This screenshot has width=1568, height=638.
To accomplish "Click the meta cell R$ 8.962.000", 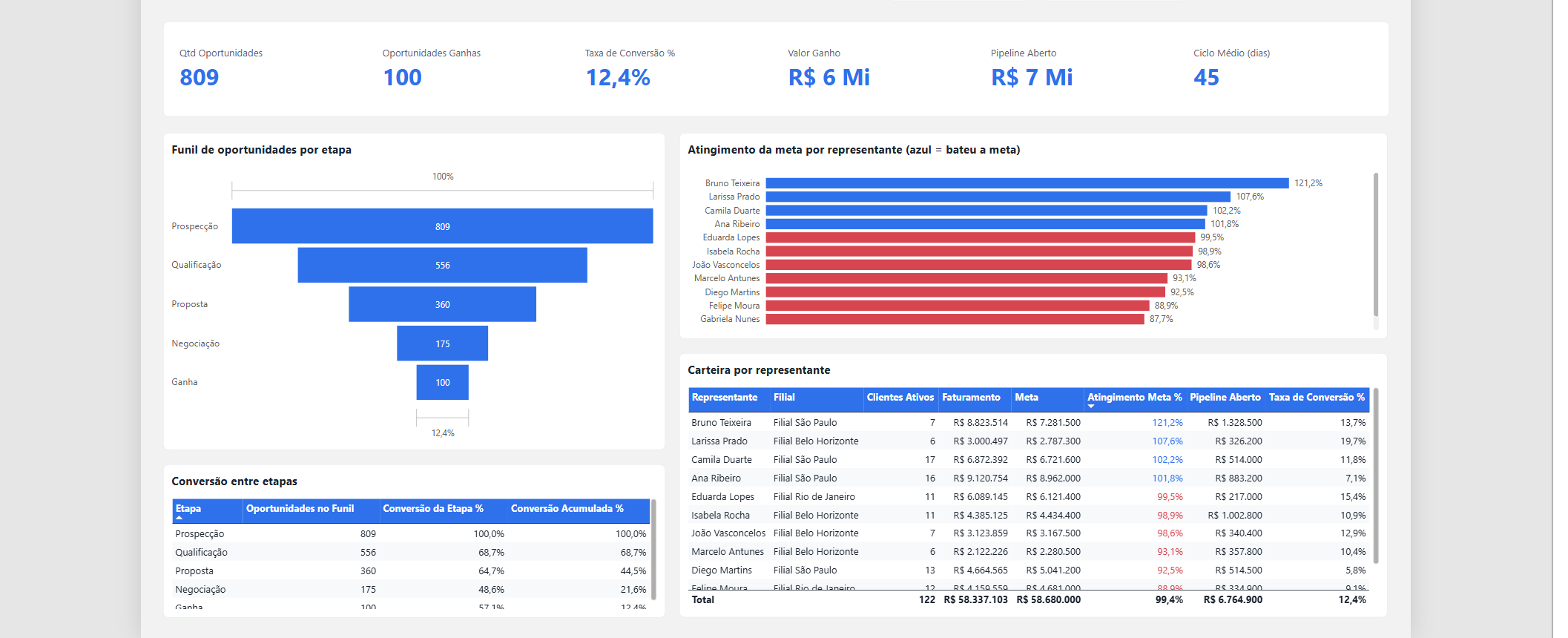I will 1053,479.
